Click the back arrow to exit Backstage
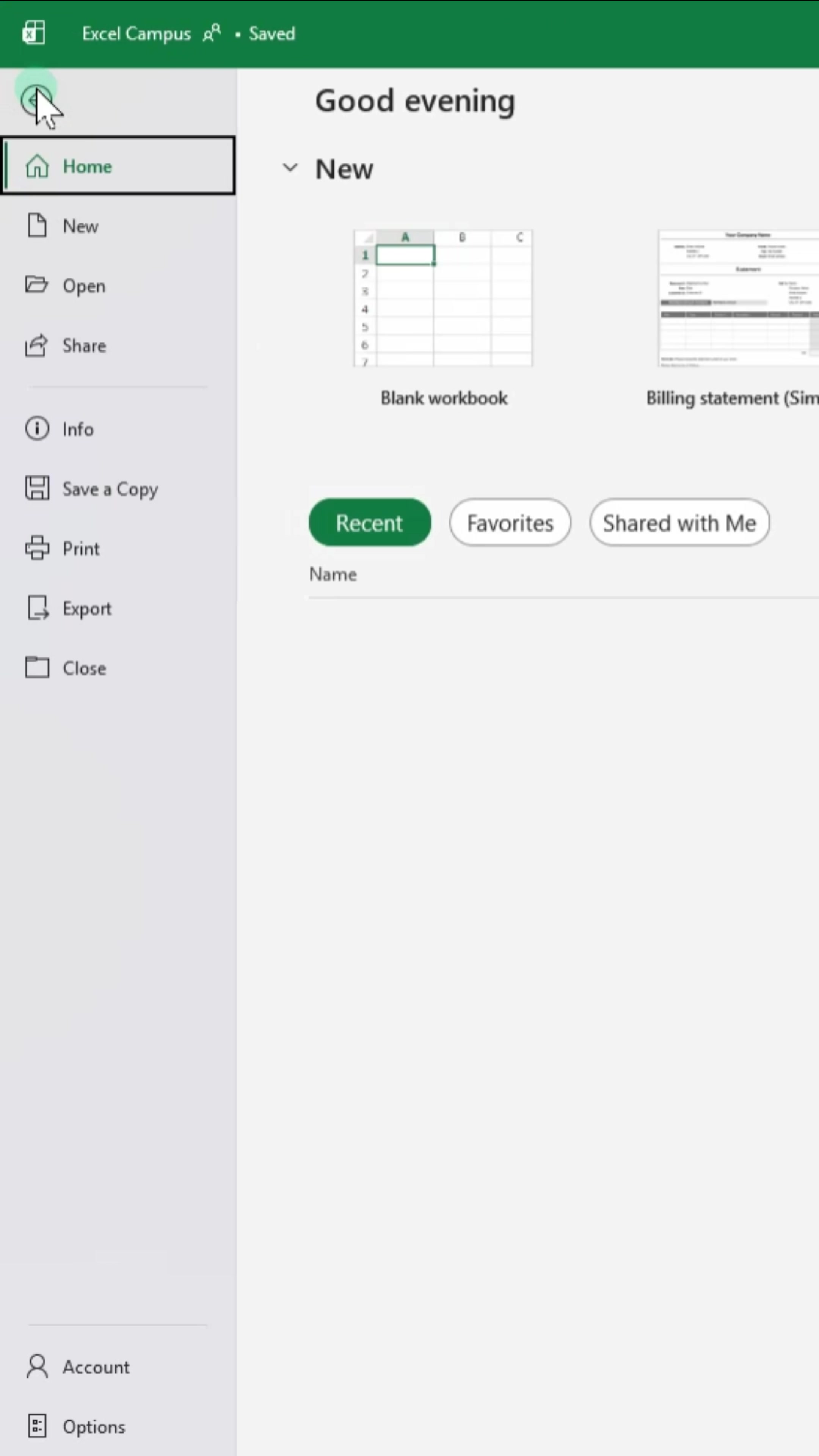This screenshot has height=1456, width=819. (36, 100)
